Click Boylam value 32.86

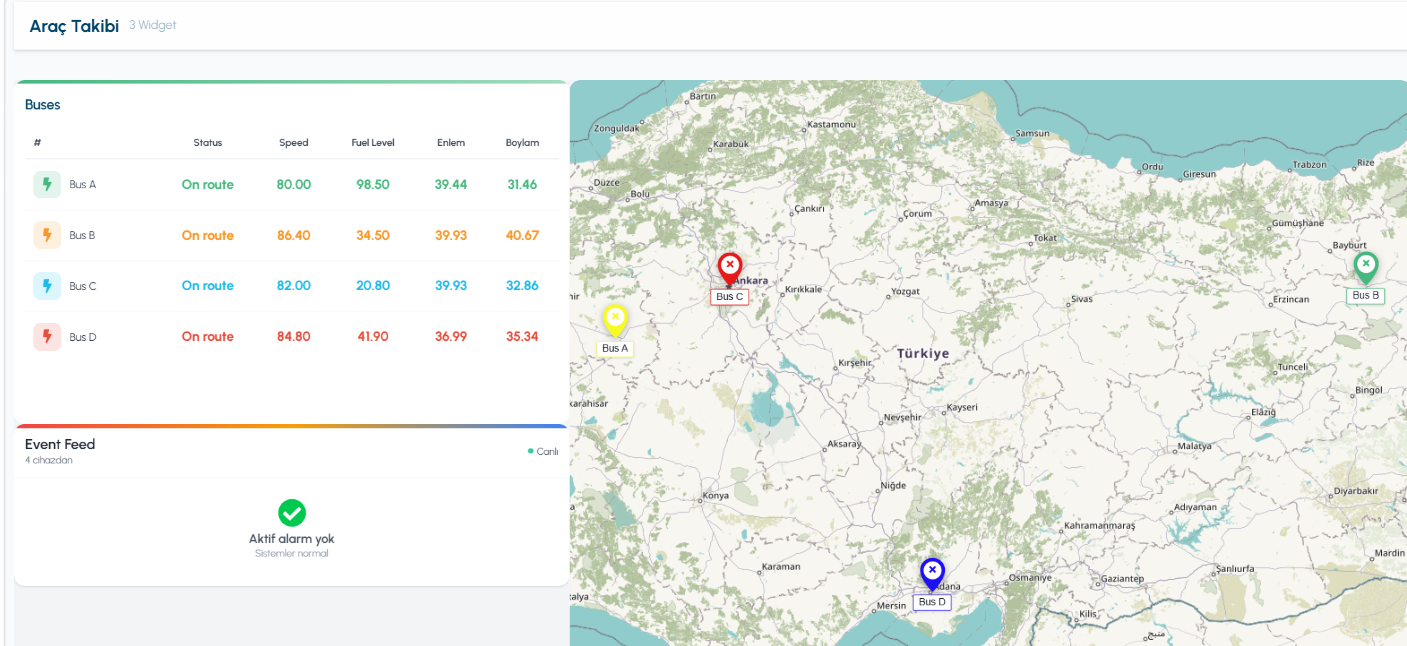[522, 286]
